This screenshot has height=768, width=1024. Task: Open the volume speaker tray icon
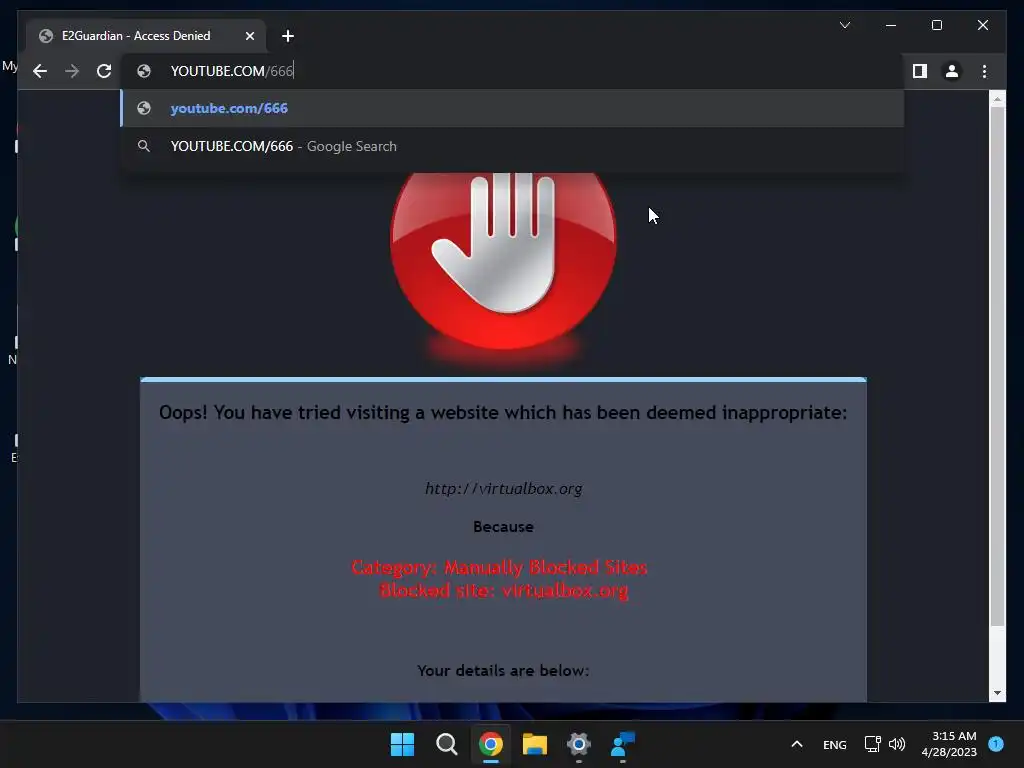point(897,744)
